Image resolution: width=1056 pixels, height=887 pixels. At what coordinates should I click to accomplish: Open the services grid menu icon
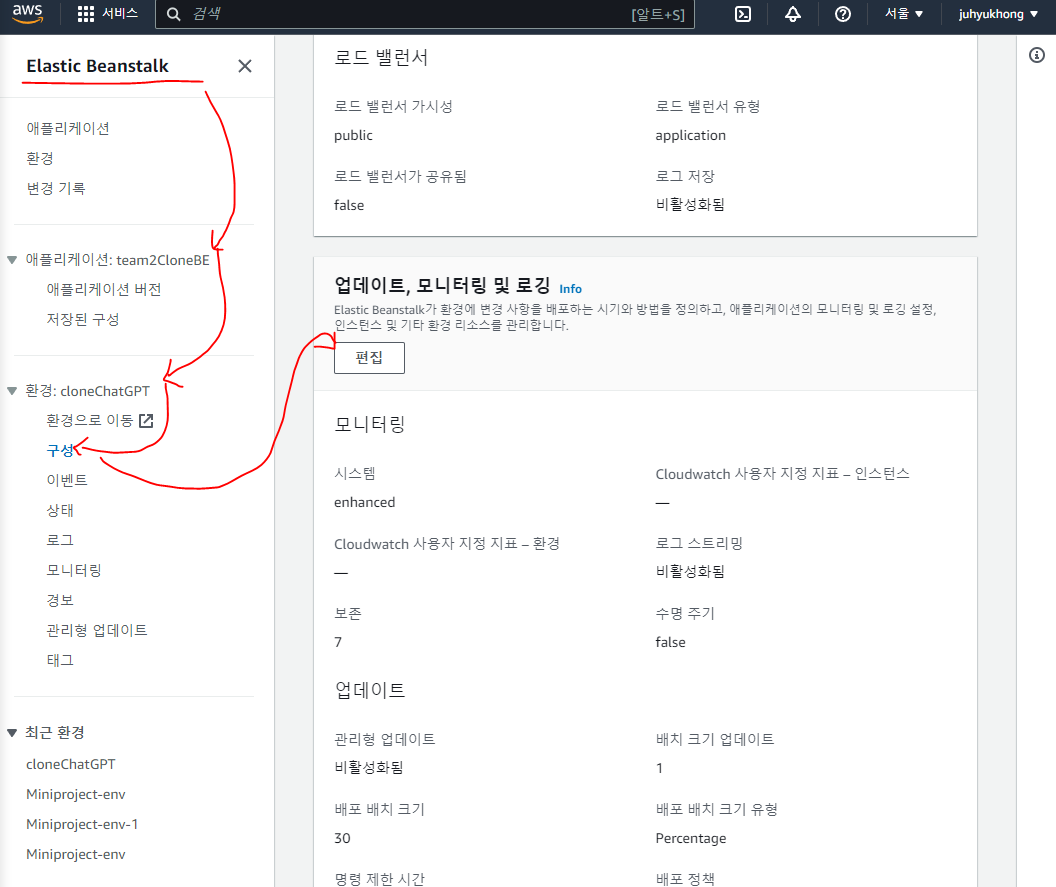[x=86, y=14]
